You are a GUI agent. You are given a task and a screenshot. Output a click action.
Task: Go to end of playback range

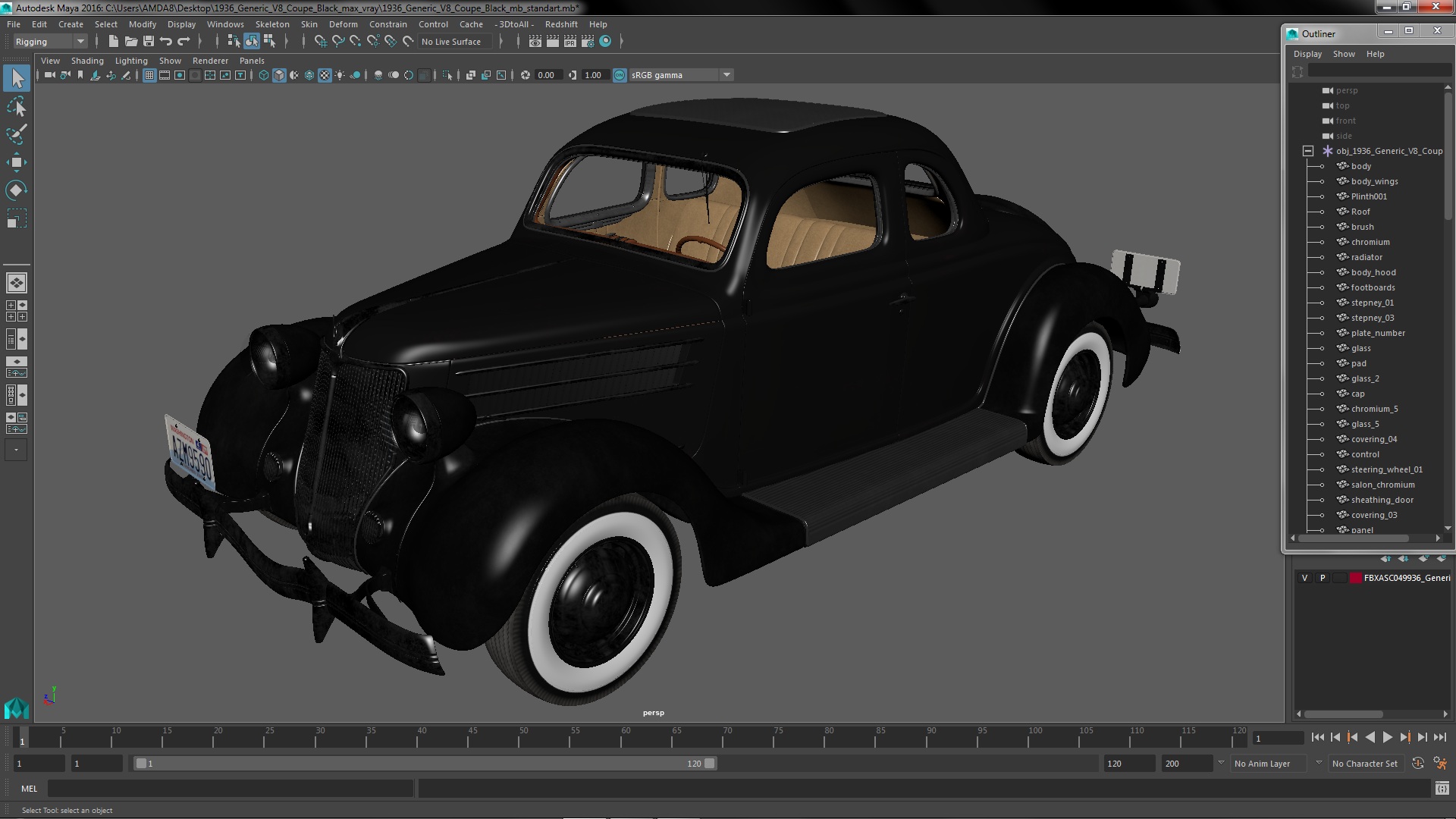pos(1440,737)
